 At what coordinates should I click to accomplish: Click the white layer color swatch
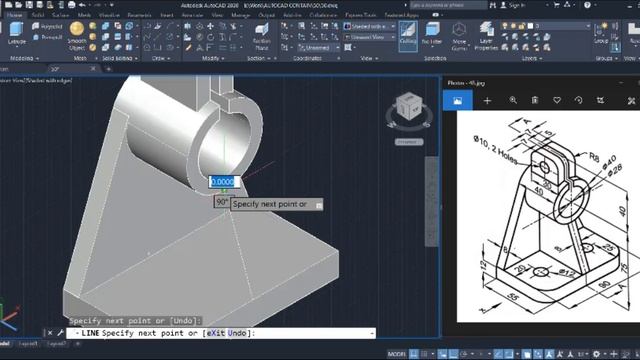click(x=530, y=26)
